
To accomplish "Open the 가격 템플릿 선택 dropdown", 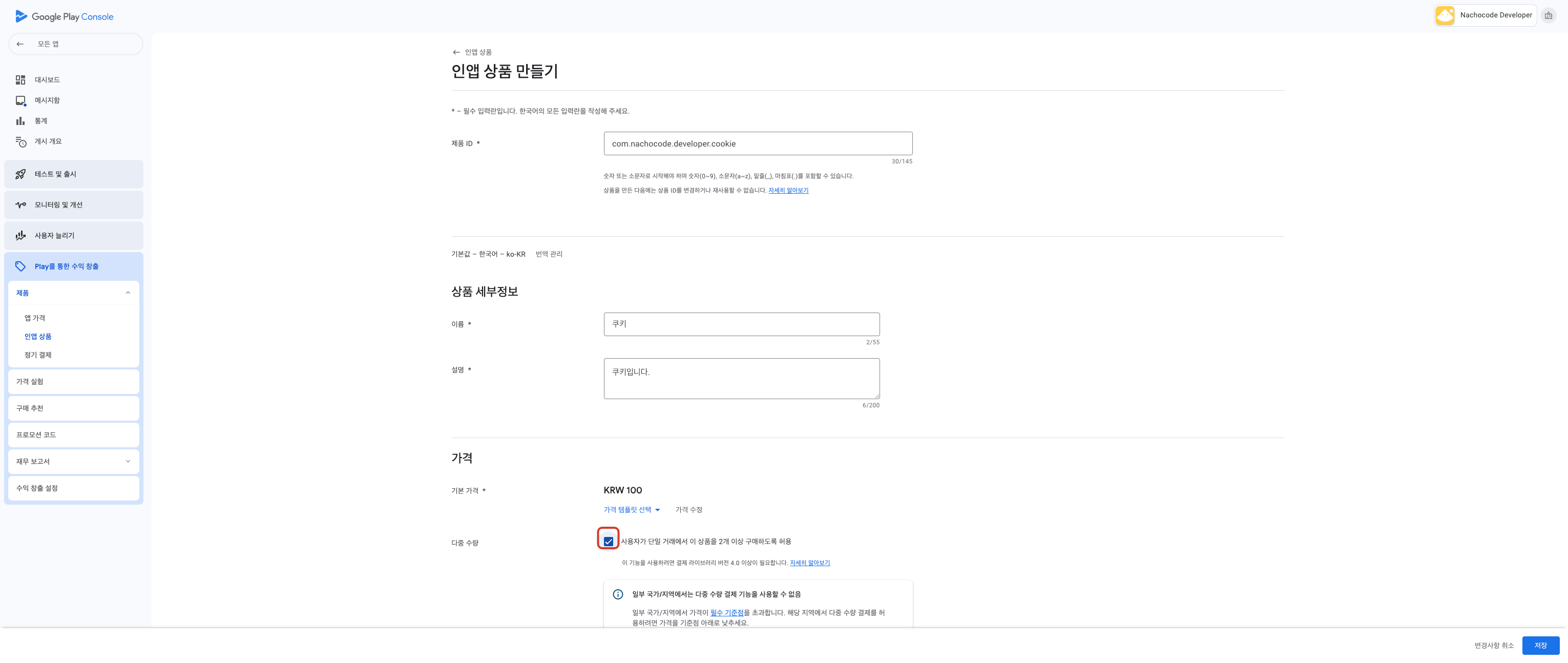I will pos(631,510).
